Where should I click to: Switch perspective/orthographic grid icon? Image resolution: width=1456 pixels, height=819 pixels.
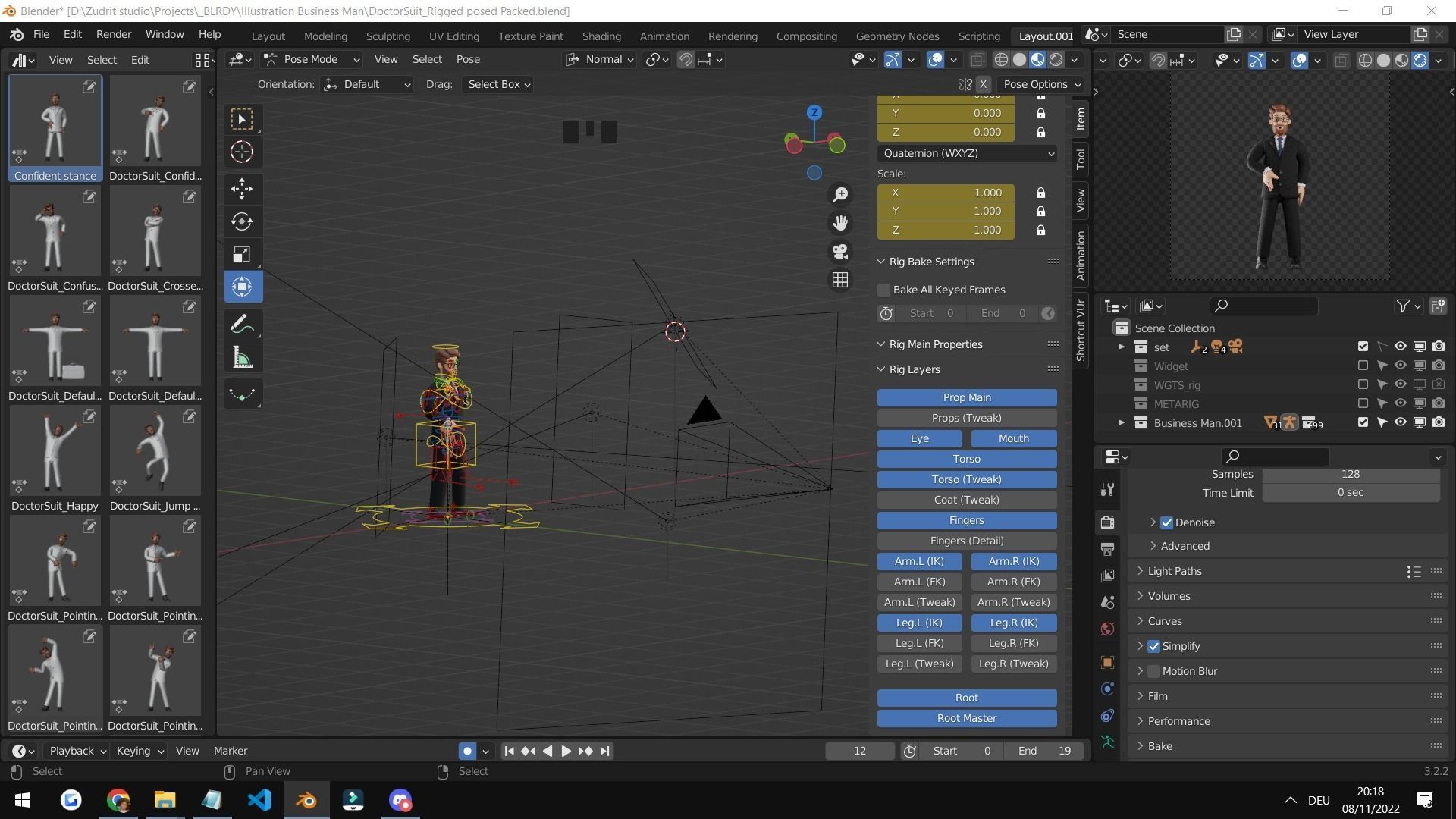(840, 280)
